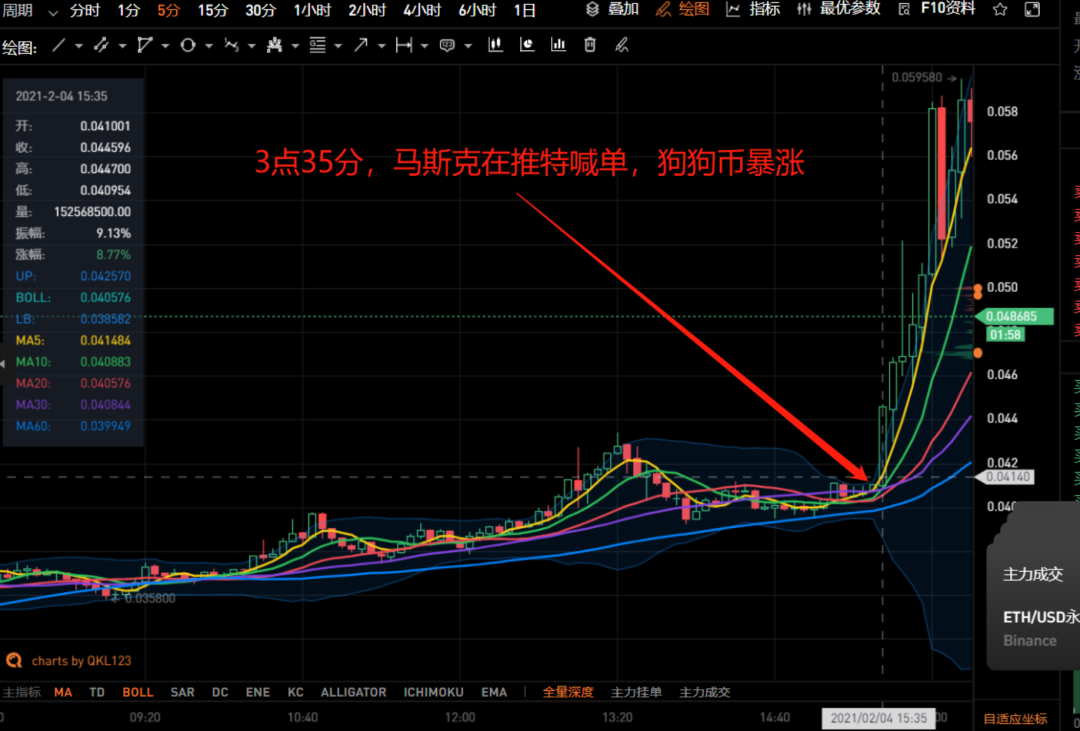Image resolution: width=1080 pixels, height=731 pixels.
Task: Open 最优参数 optimal parameters
Action: pyautogui.click(x=838, y=9)
